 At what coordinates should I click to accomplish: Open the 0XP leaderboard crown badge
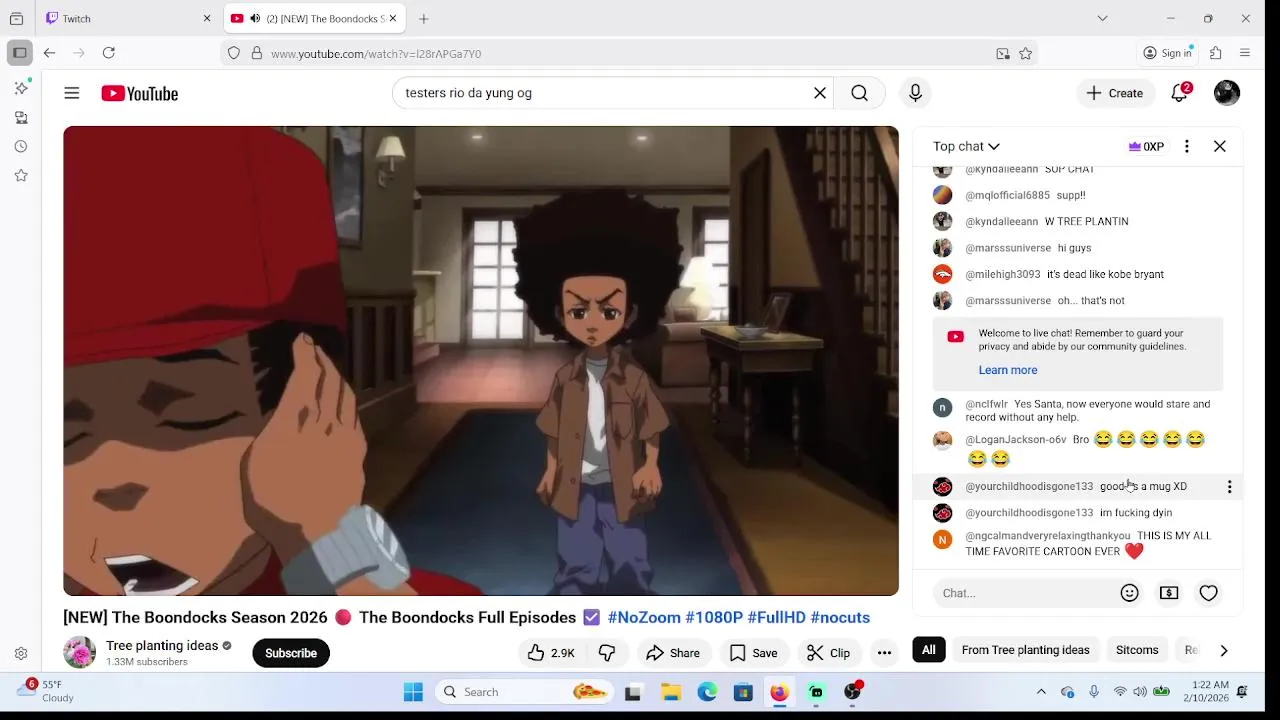1146,146
